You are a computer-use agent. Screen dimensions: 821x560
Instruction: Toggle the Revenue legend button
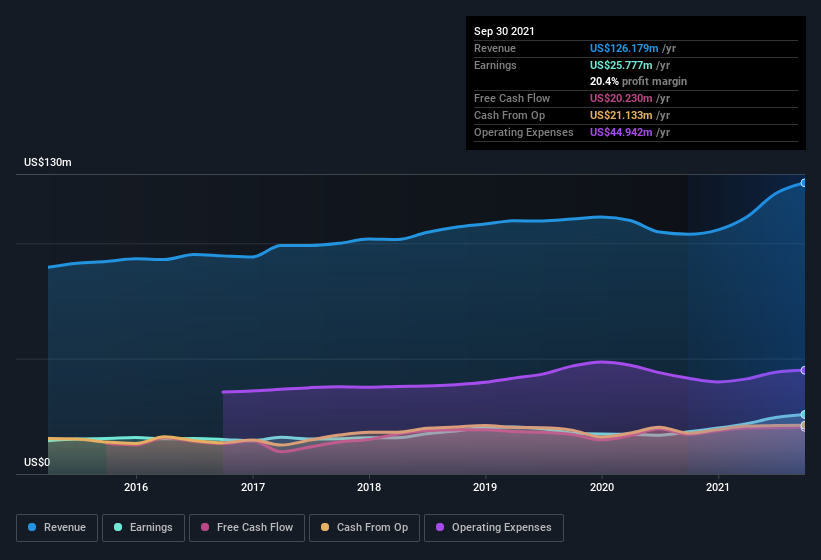(x=57, y=528)
